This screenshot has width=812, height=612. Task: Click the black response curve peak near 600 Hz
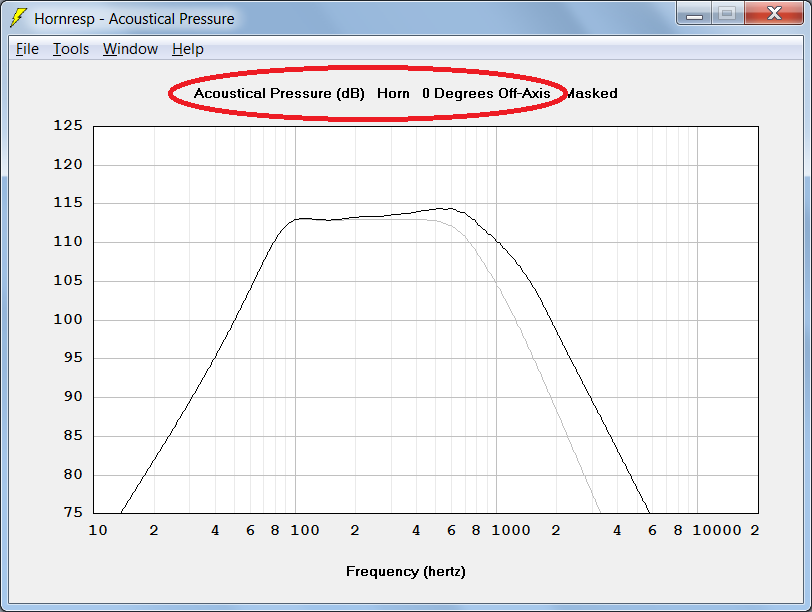point(451,209)
